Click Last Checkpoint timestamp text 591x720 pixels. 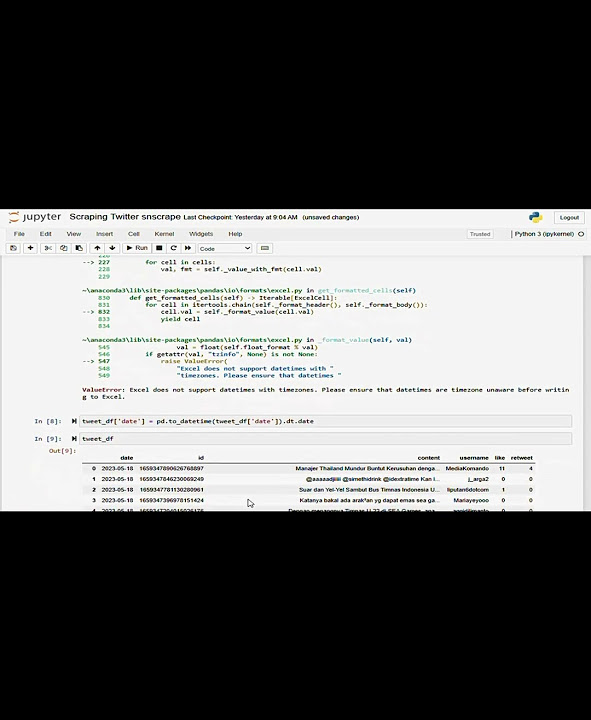pos(240,217)
